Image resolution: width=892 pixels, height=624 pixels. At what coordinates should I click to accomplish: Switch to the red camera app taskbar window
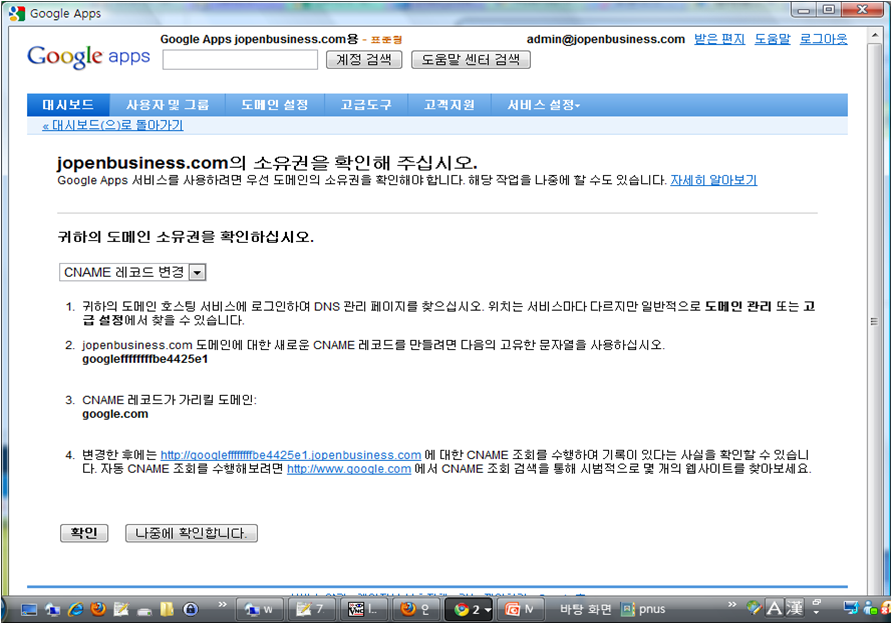click(x=519, y=609)
